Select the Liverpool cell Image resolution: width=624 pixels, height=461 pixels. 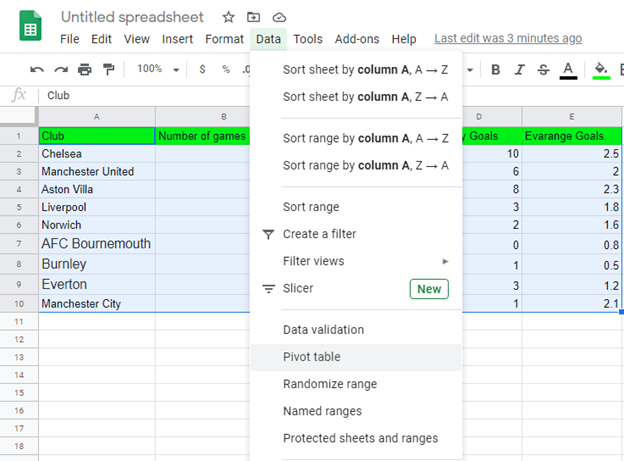point(97,207)
